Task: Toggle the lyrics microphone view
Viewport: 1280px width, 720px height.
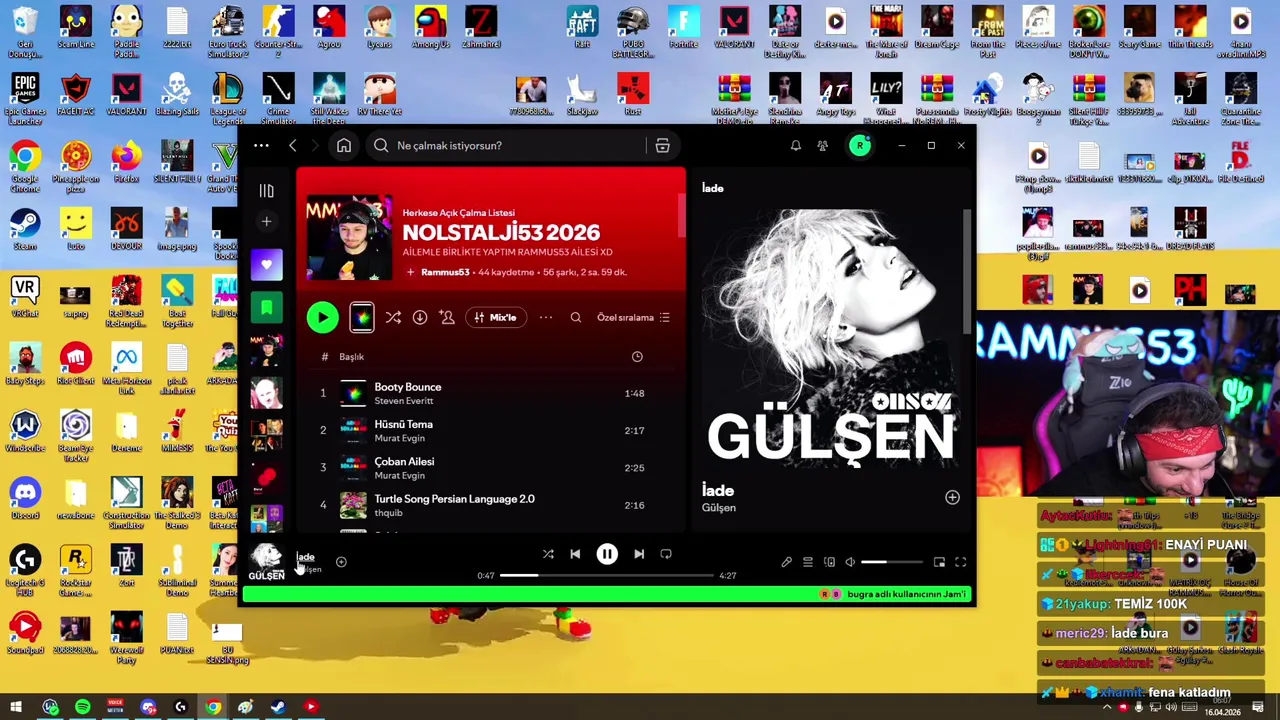Action: point(786,563)
